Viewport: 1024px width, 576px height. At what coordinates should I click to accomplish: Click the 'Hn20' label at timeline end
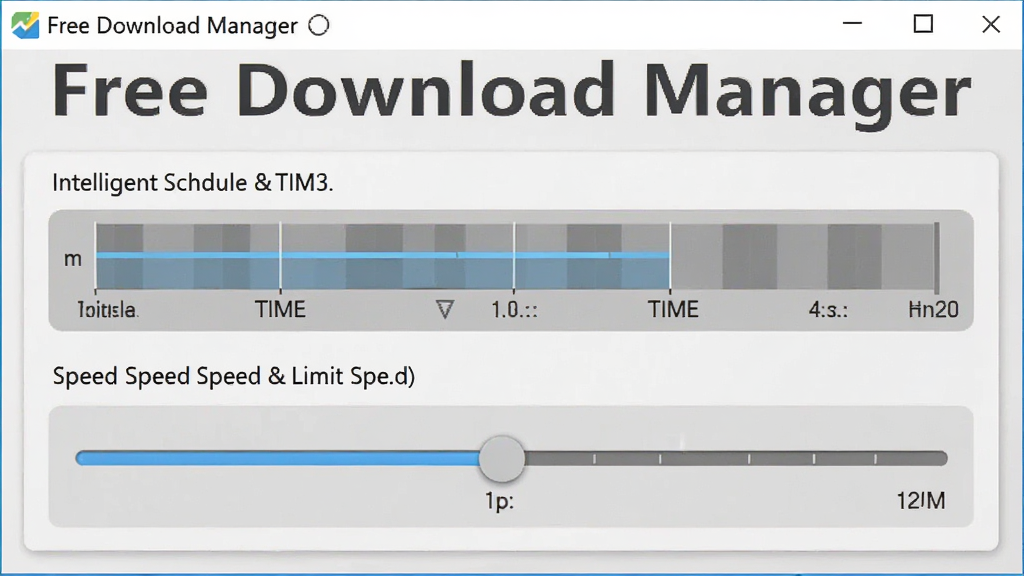tap(934, 310)
